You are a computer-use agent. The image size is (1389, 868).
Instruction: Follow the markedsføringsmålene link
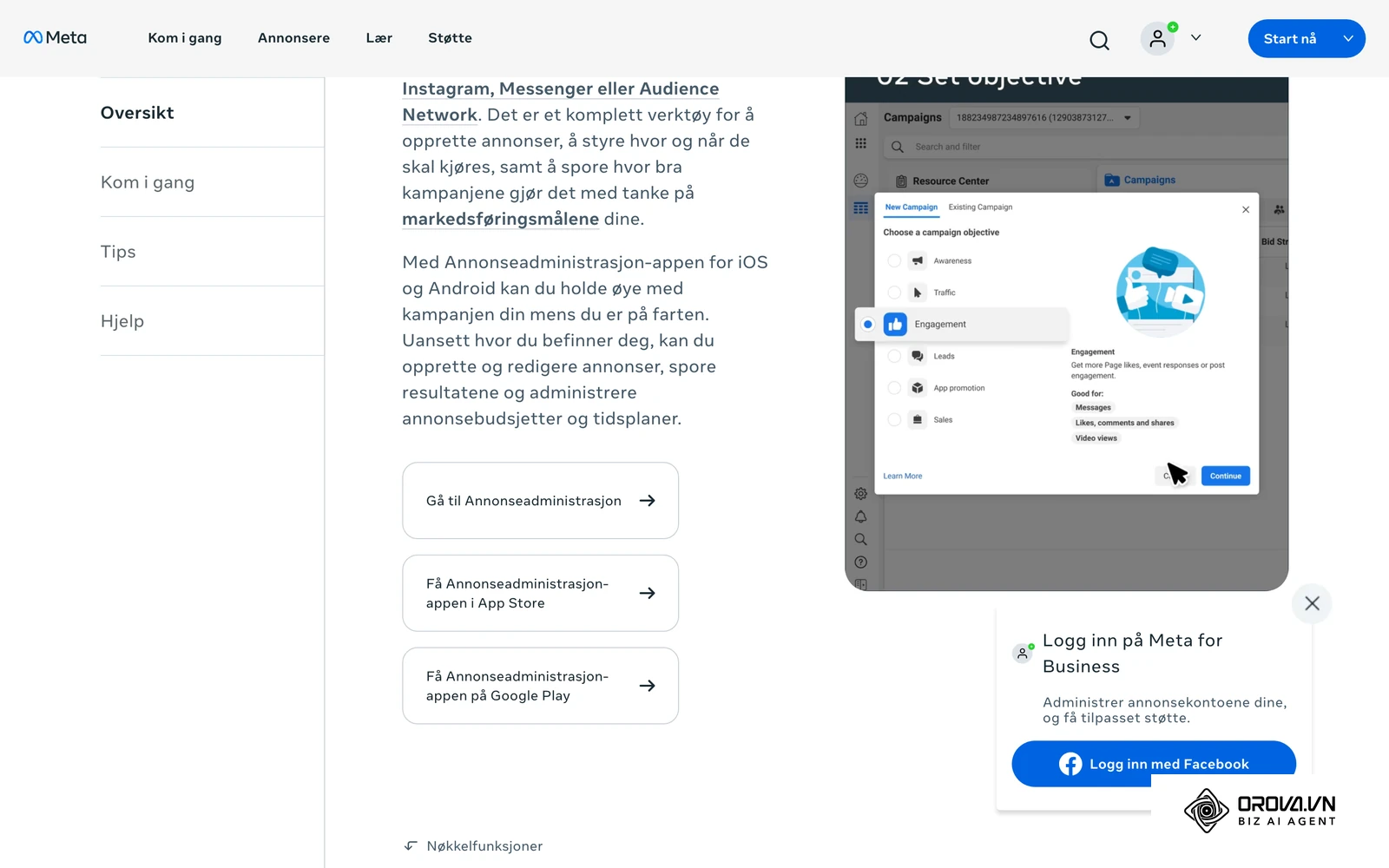pos(500,219)
